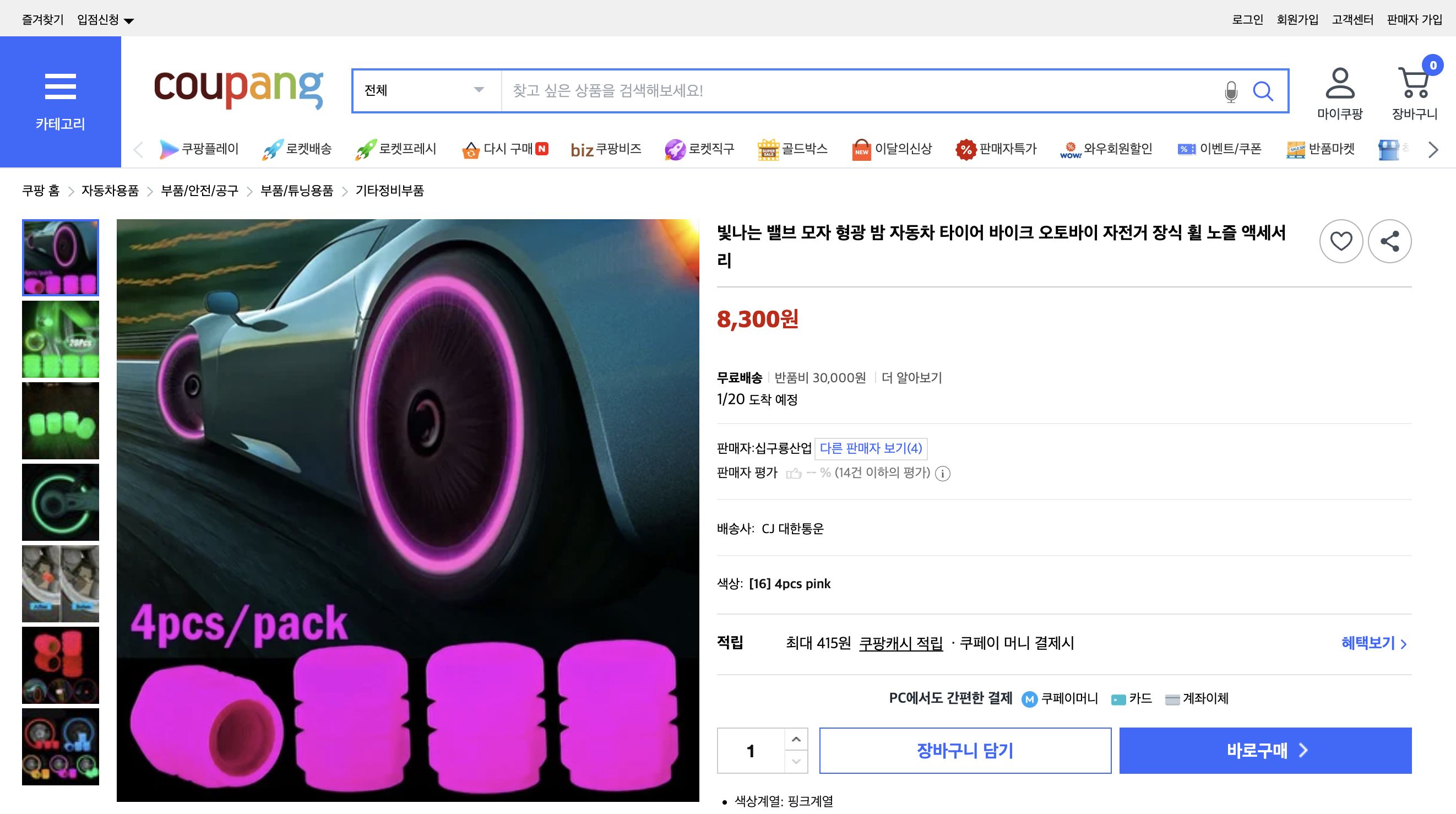The height and width of the screenshot is (814, 1456).
Task: Select the 로켓배송 rocket icon
Action: point(271,149)
